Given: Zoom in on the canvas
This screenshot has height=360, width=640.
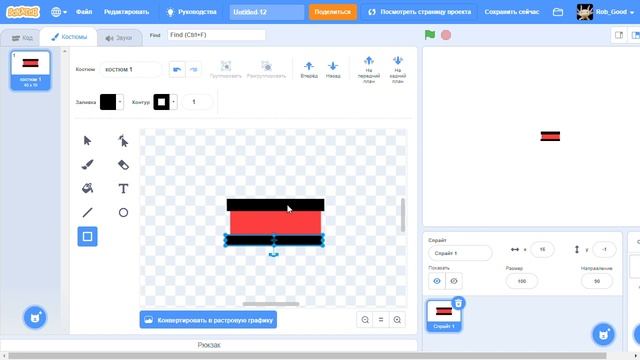Looking at the screenshot, I should pos(397,320).
